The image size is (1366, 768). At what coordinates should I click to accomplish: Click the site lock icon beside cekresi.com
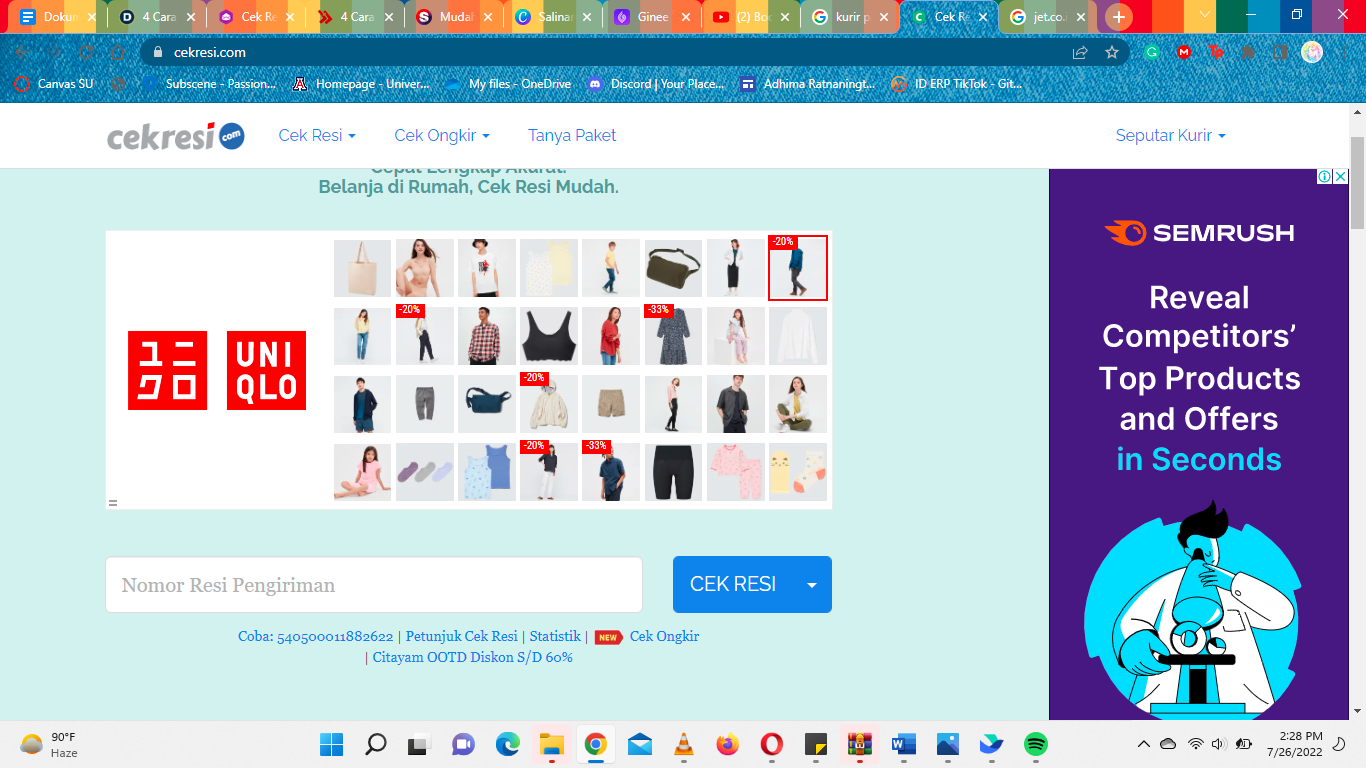click(157, 52)
